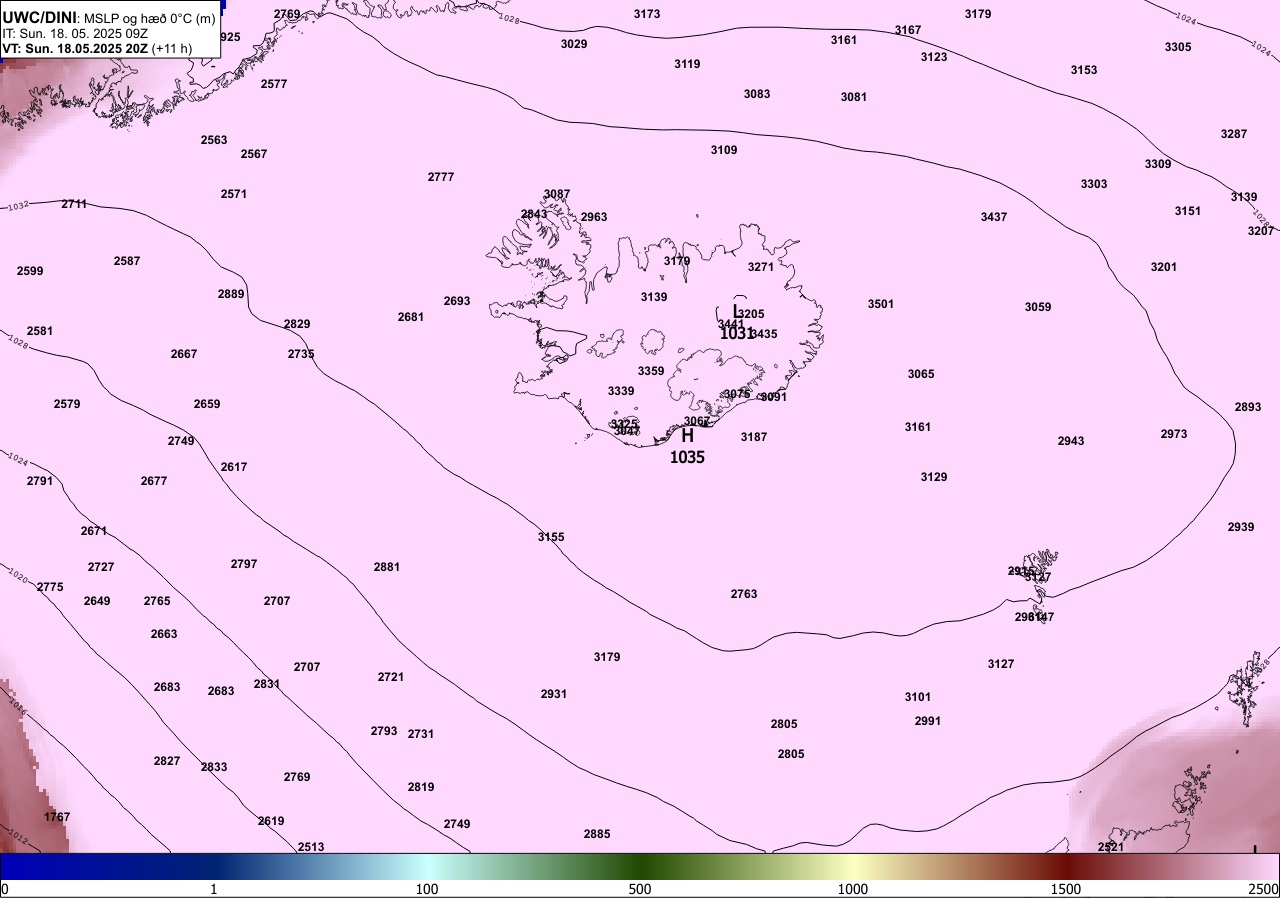Click the height value 2889
The height and width of the screenshot is (898, 1280).
[231, 294]
